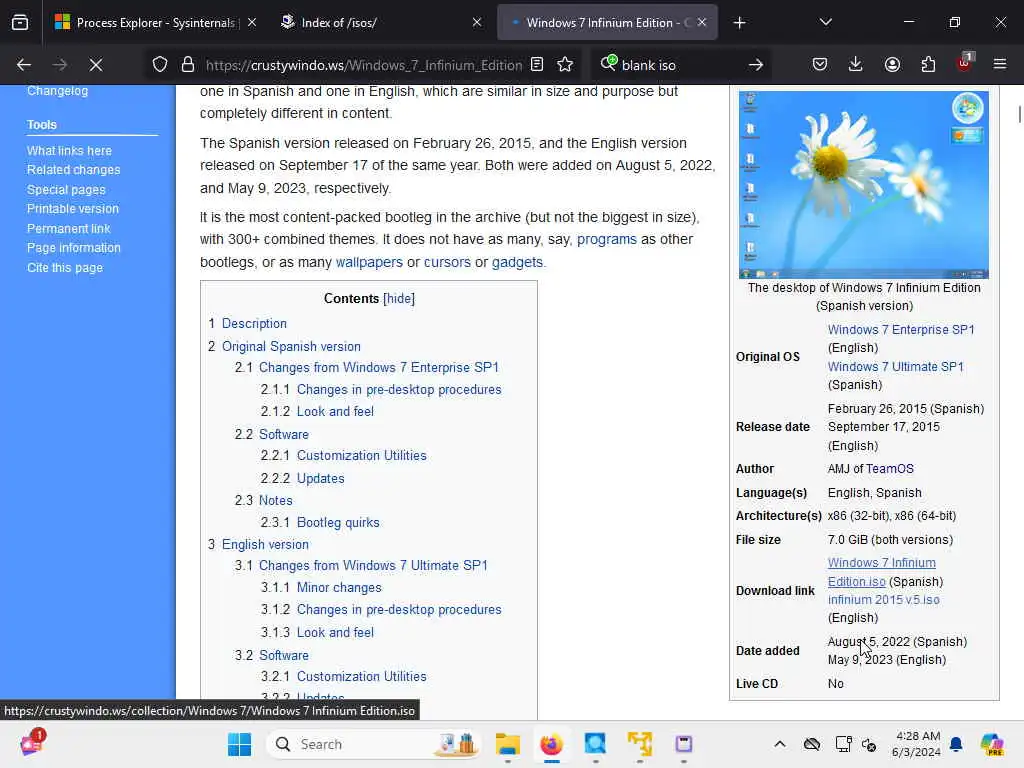Open Windows 7 Ultimate SP1 infobox link
The height and width of the screenshot is (768, 1024).
tap(896, 367)
